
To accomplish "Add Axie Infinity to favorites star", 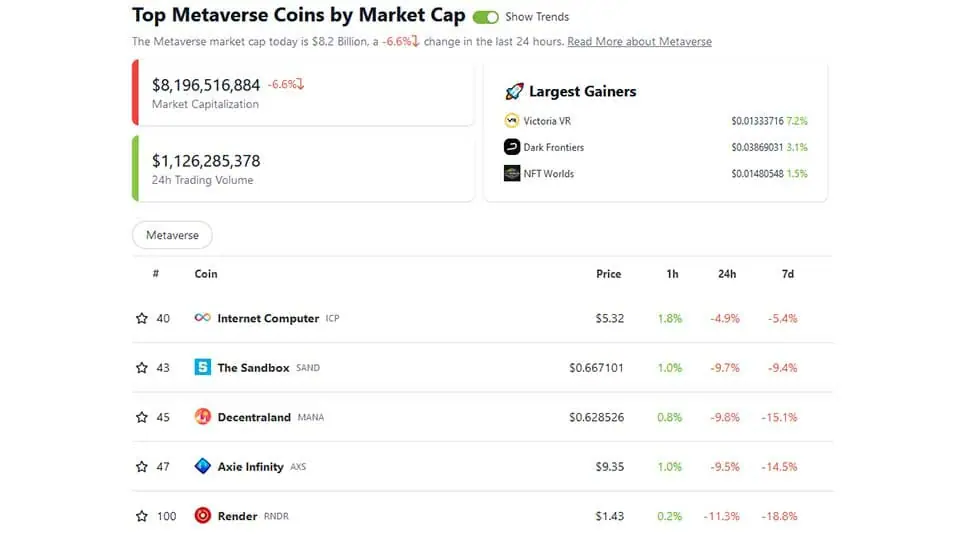I will tap(142, 467).
